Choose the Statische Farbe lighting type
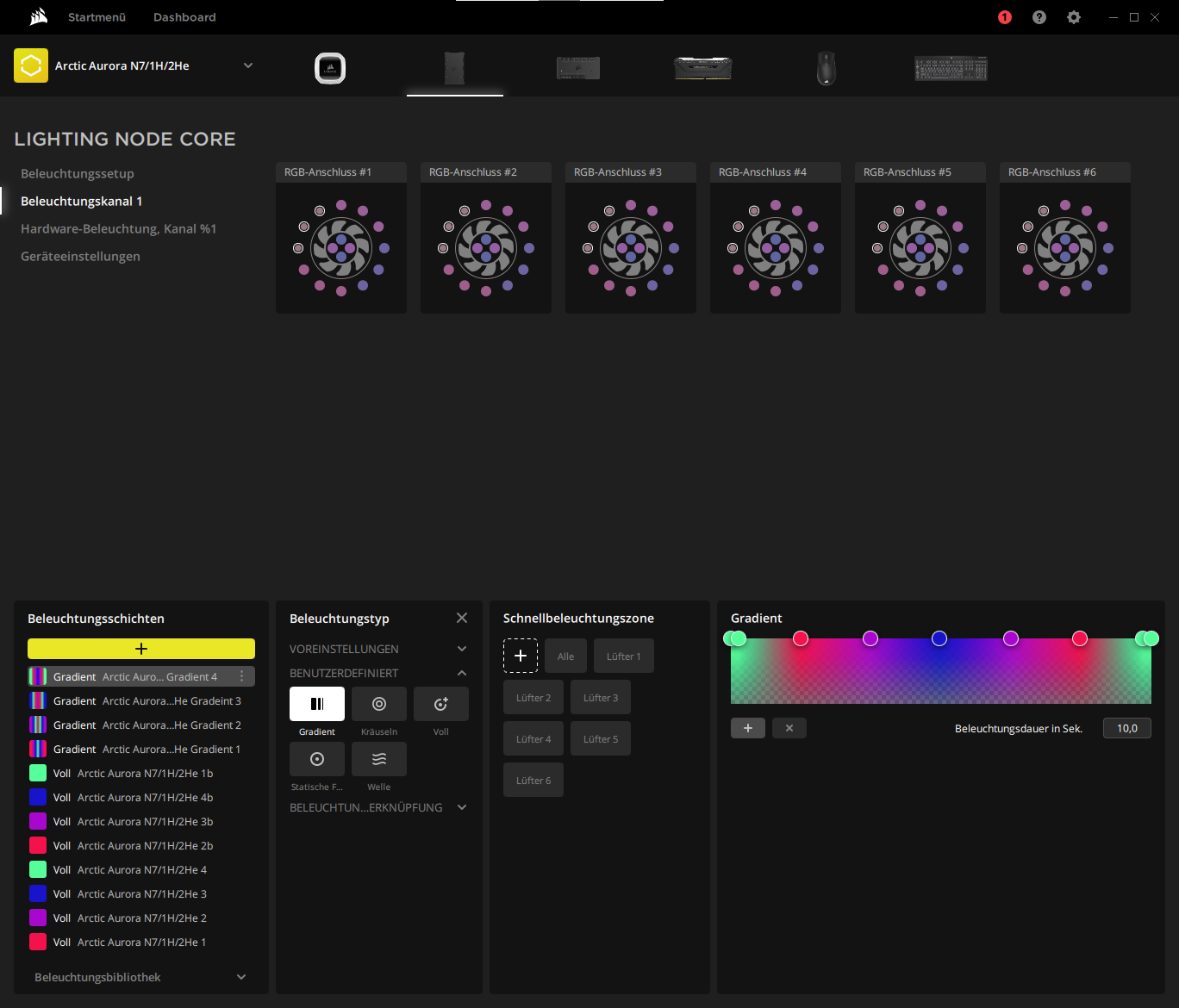 tap(317, 759)
